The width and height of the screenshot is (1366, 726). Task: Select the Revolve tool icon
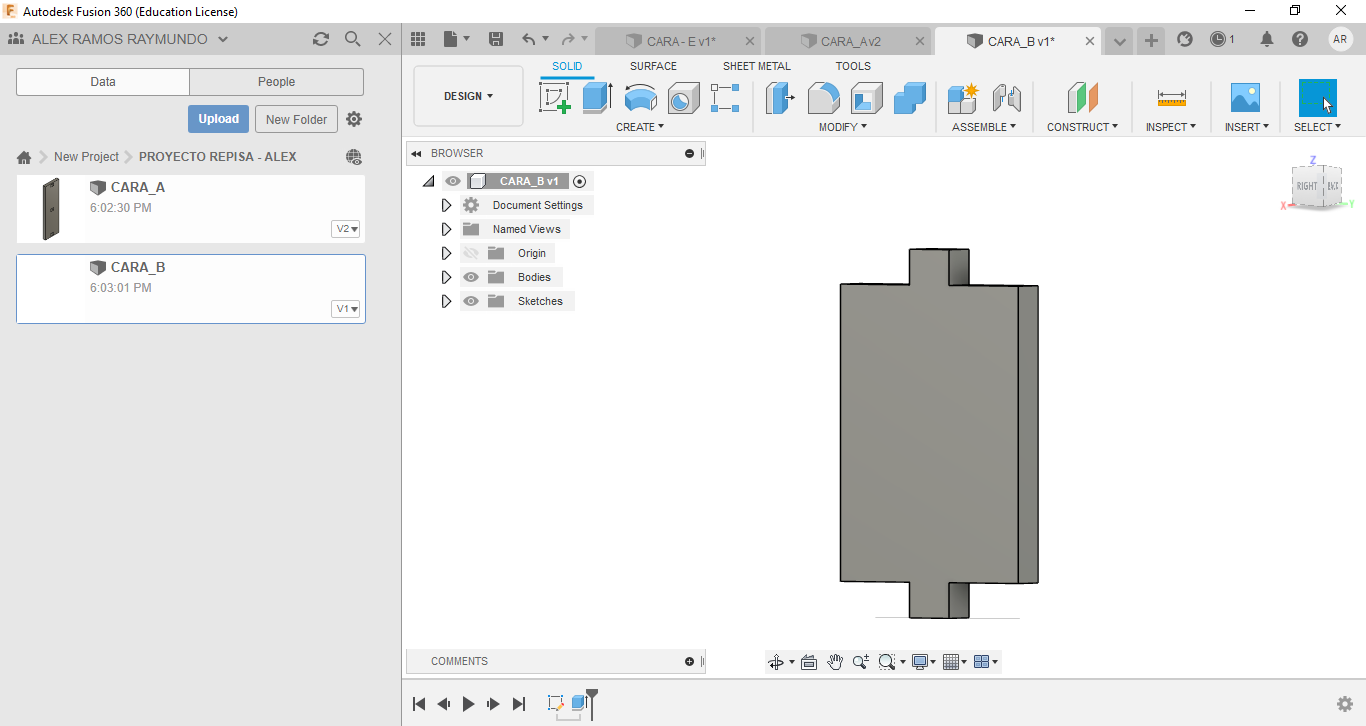640,98
